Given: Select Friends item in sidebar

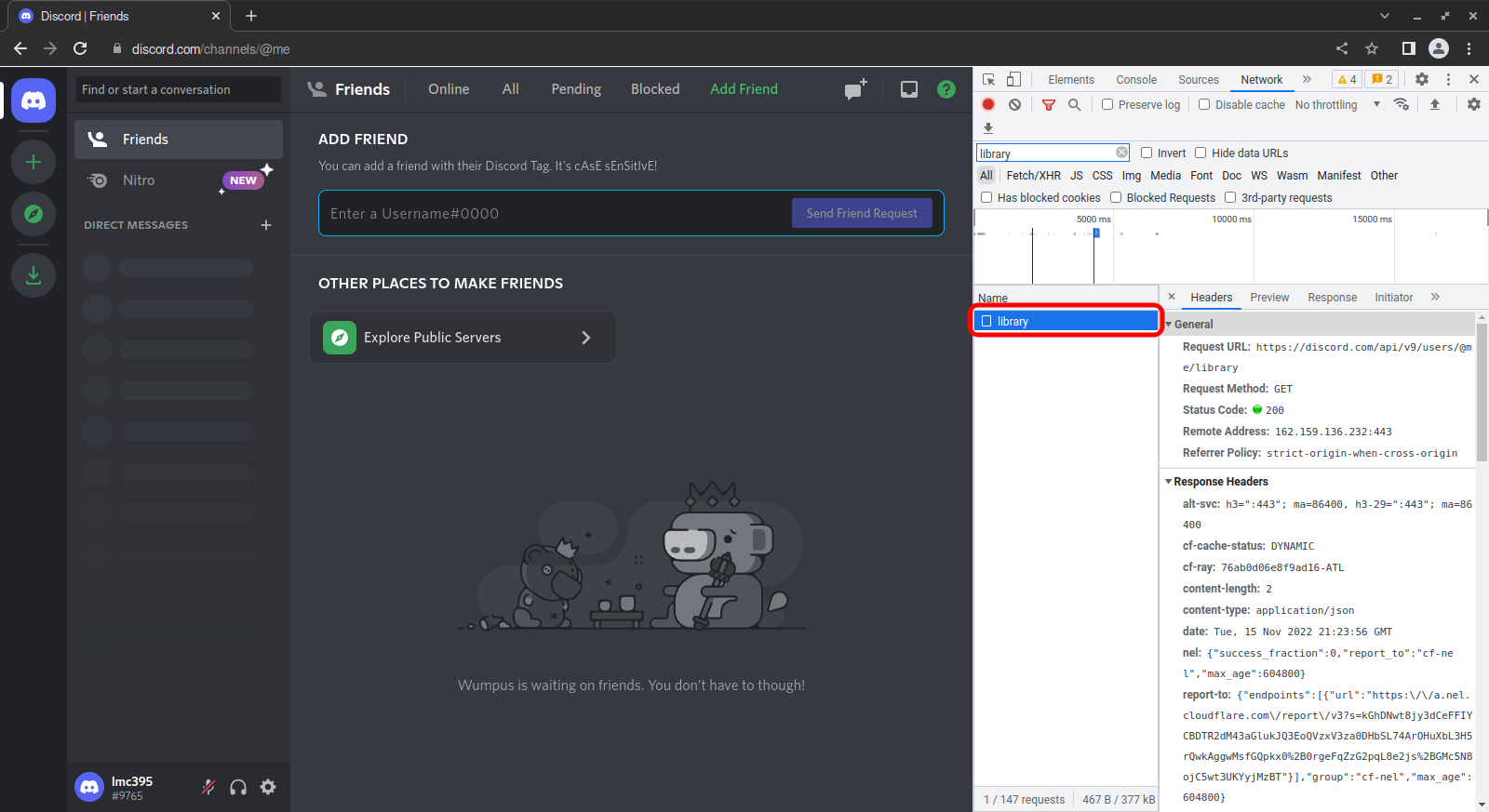Looking at the screenshot, I should 179,140.
